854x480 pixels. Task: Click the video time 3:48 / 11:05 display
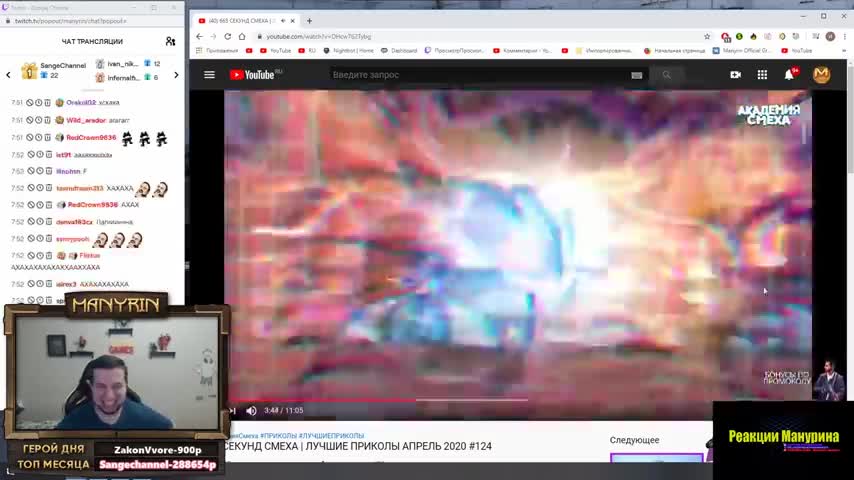point(283,411)
